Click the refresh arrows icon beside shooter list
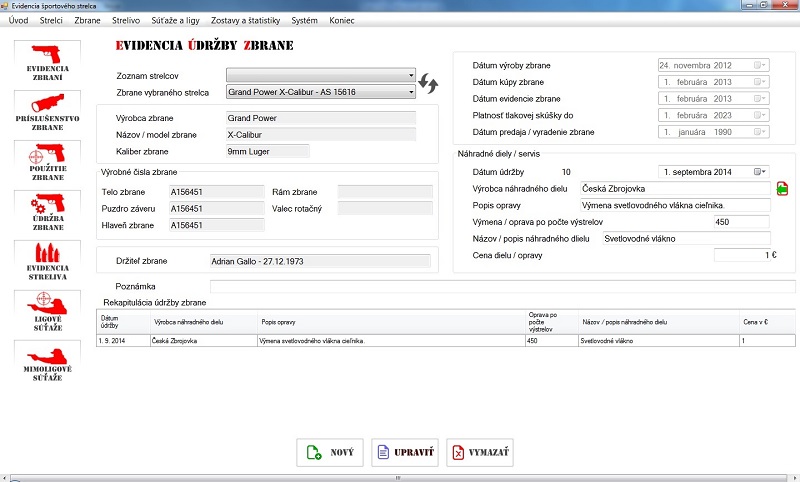This screenshot has width=800, height=482. (x=430, y=83)
